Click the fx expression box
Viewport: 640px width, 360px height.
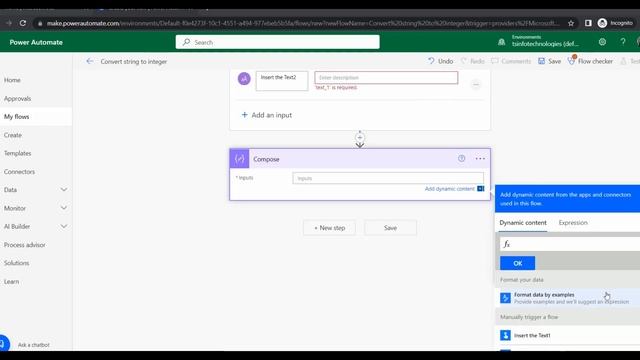click(570, 244)
